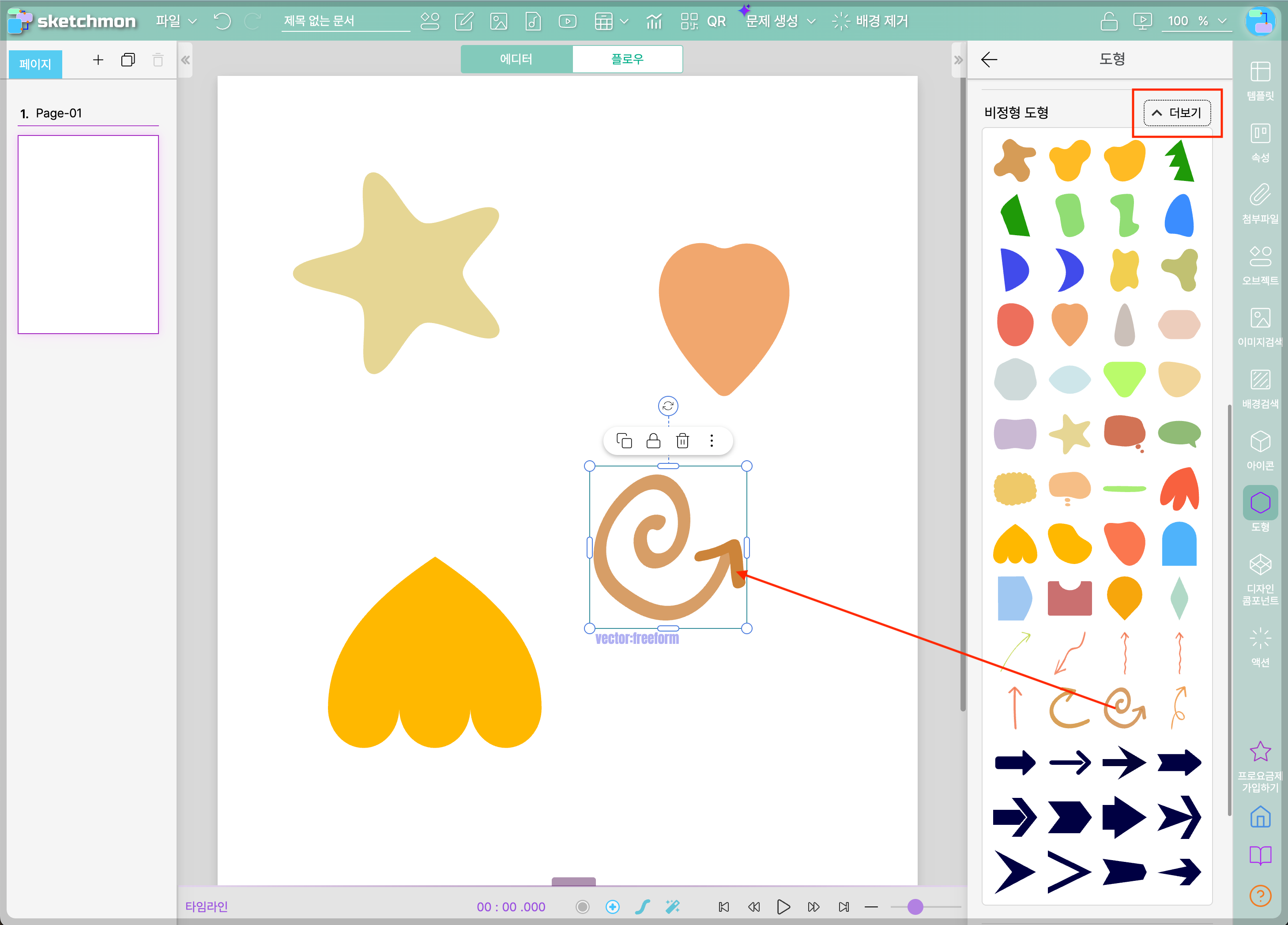Click the back arrow in 도형 panel

pyautogui.click(x=989, y=59)
